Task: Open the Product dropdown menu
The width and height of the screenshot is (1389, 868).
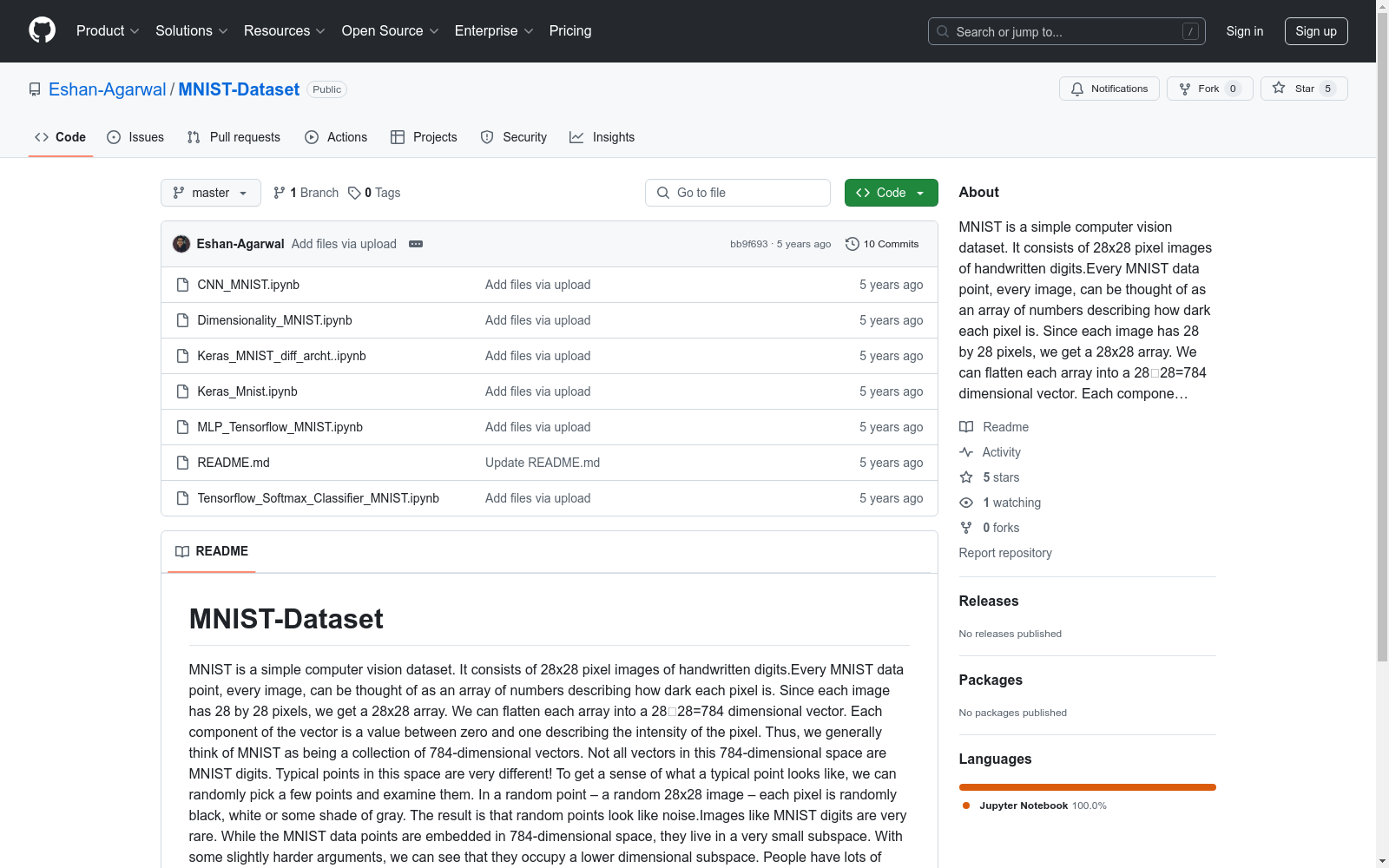Action: coord(108,30)
